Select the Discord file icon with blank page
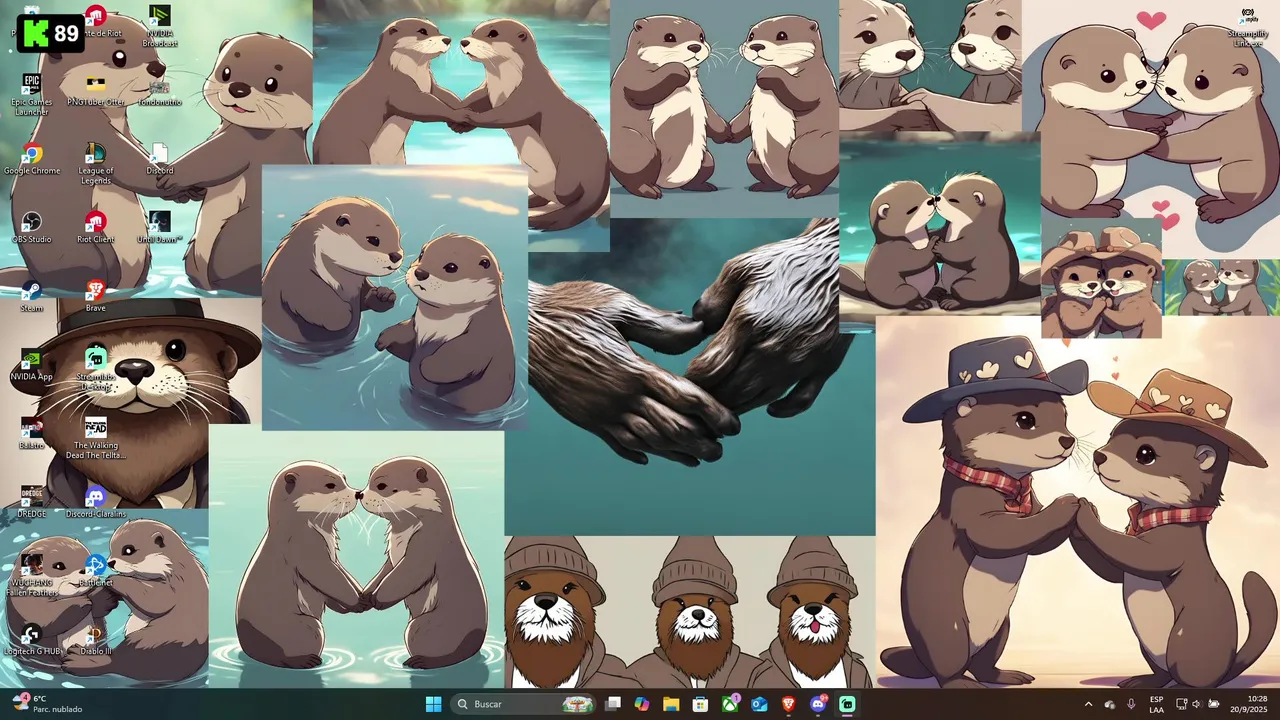The width and height of the screenshot is (1280, 720). pos(159,160)
